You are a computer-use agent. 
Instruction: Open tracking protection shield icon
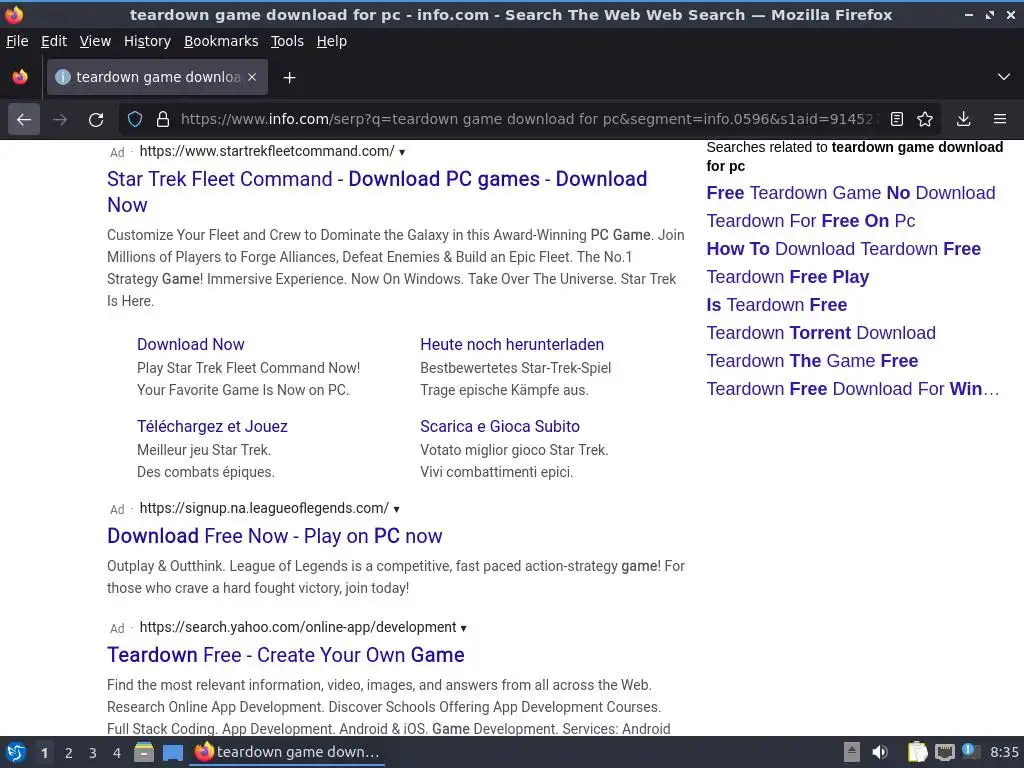click(135, 119)
